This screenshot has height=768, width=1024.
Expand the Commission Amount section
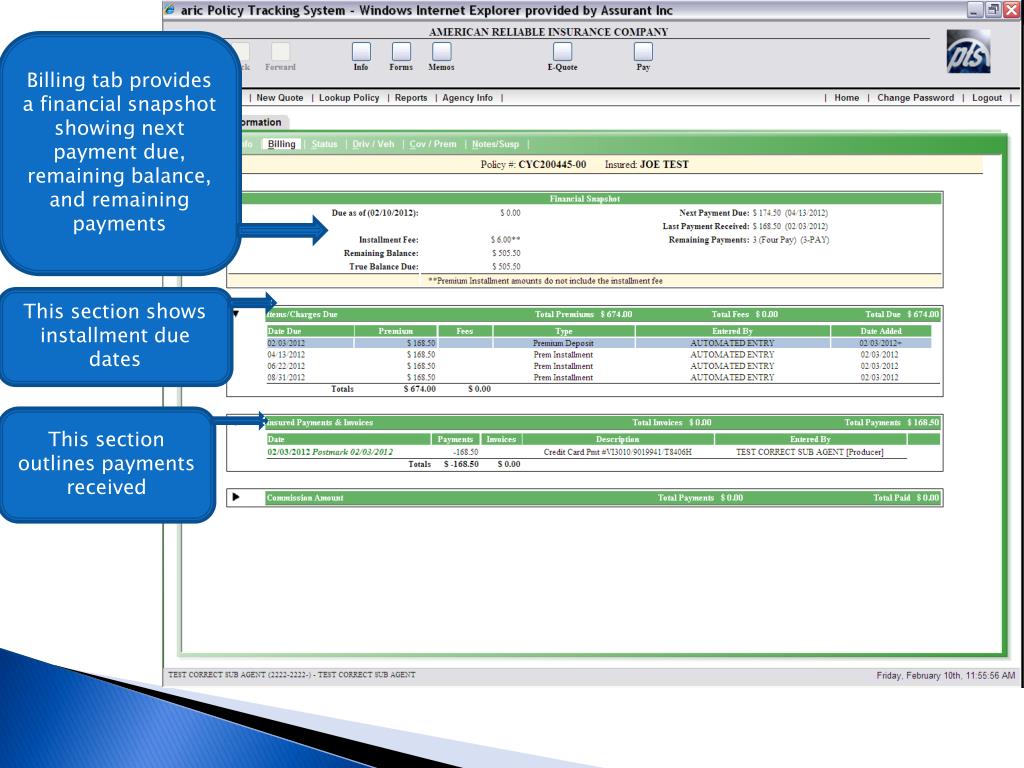[236, 497]
